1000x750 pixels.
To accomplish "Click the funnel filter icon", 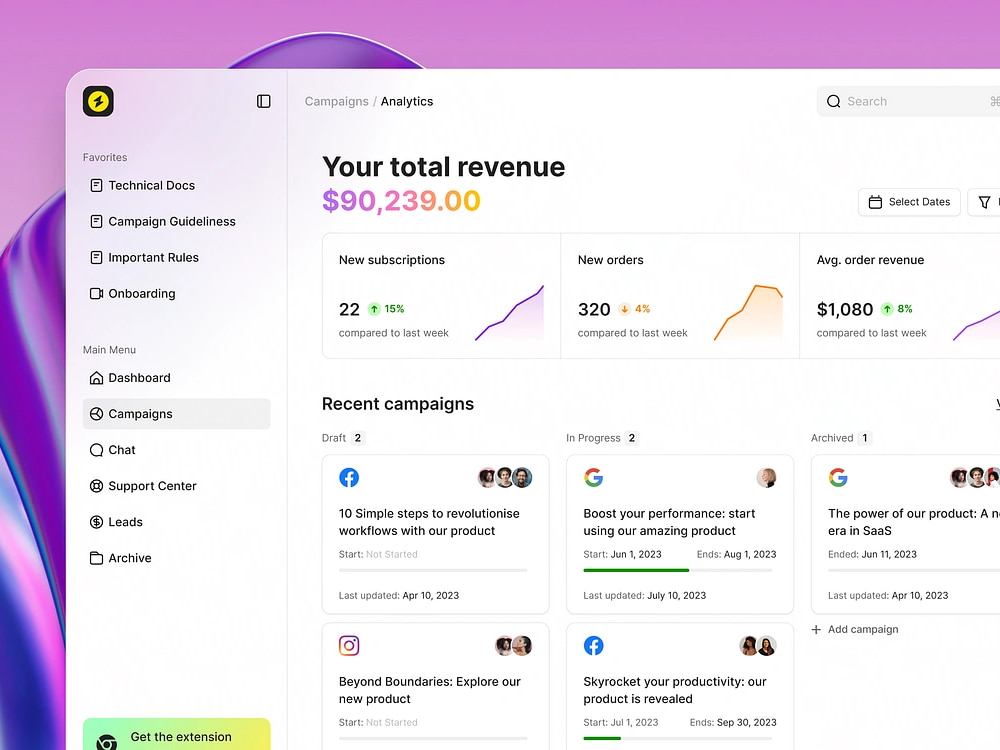I will pyautogui.click(x=985, y=202).
